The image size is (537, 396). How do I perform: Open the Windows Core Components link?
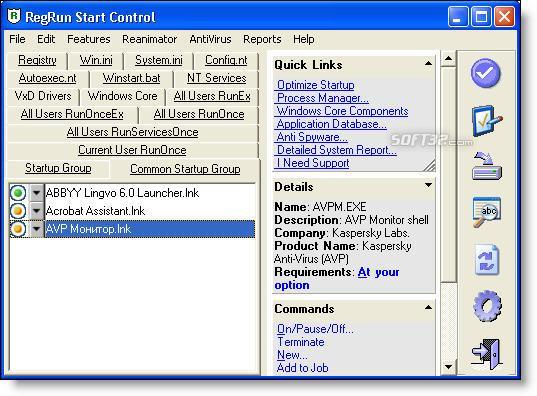click(x=342, y=111)
